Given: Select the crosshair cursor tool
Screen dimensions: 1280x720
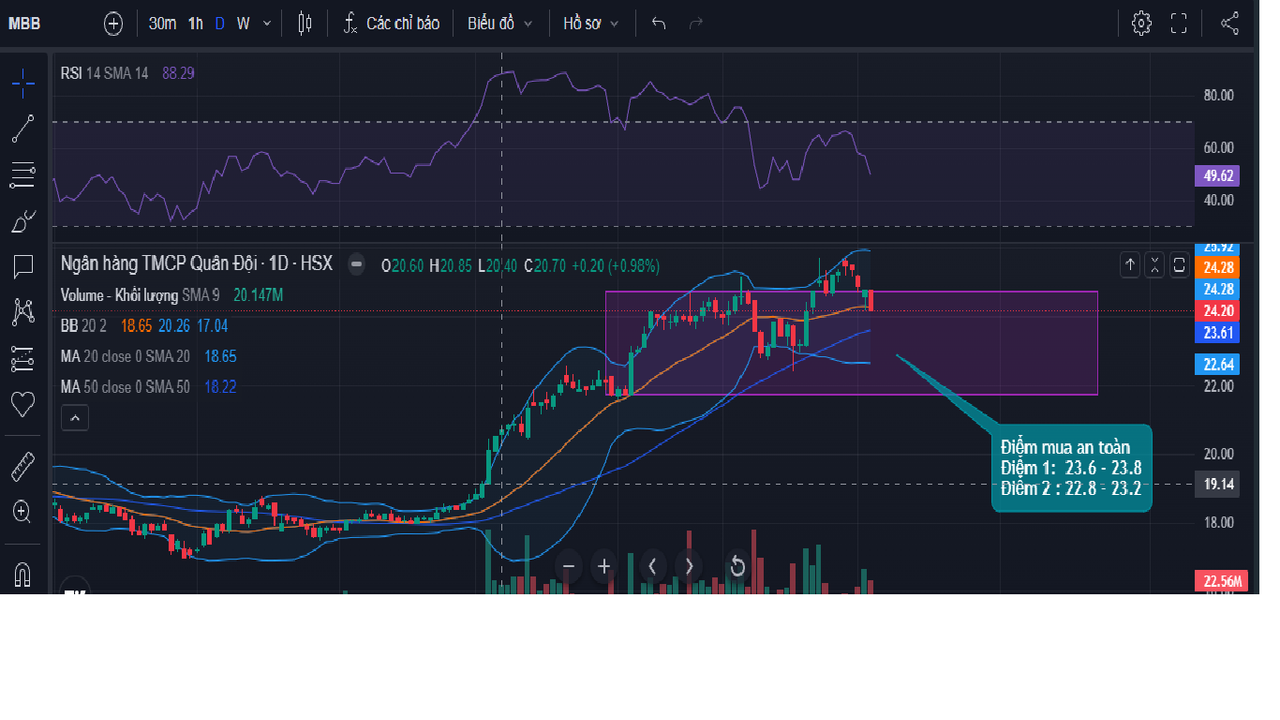Looking at the screenshot, I should coord(23,83).
